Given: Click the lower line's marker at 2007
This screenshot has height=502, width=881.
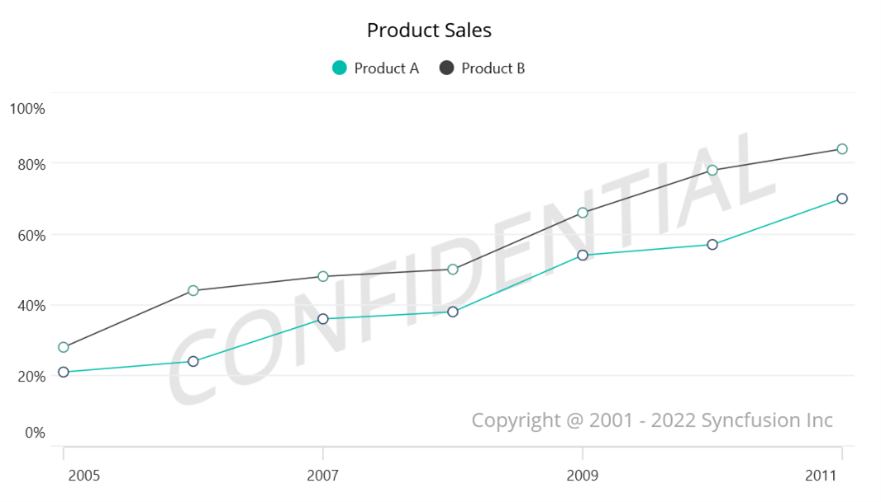Looking at the screenshot, I should coord(323,319).
